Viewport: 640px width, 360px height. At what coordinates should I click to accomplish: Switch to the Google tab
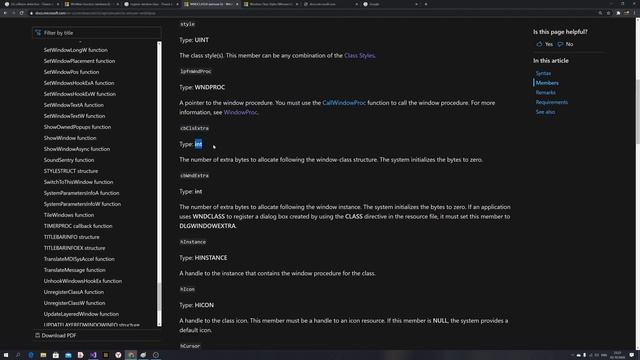[x=390, y=4]
